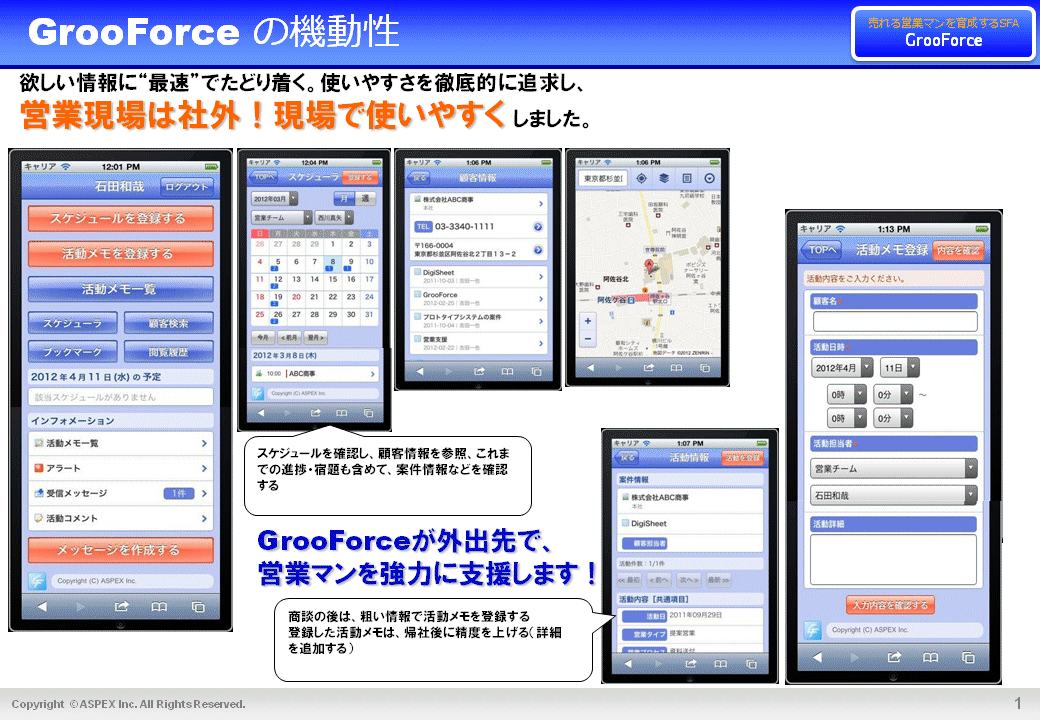Tap the locate-me icon on the map screen

[641, 178]
